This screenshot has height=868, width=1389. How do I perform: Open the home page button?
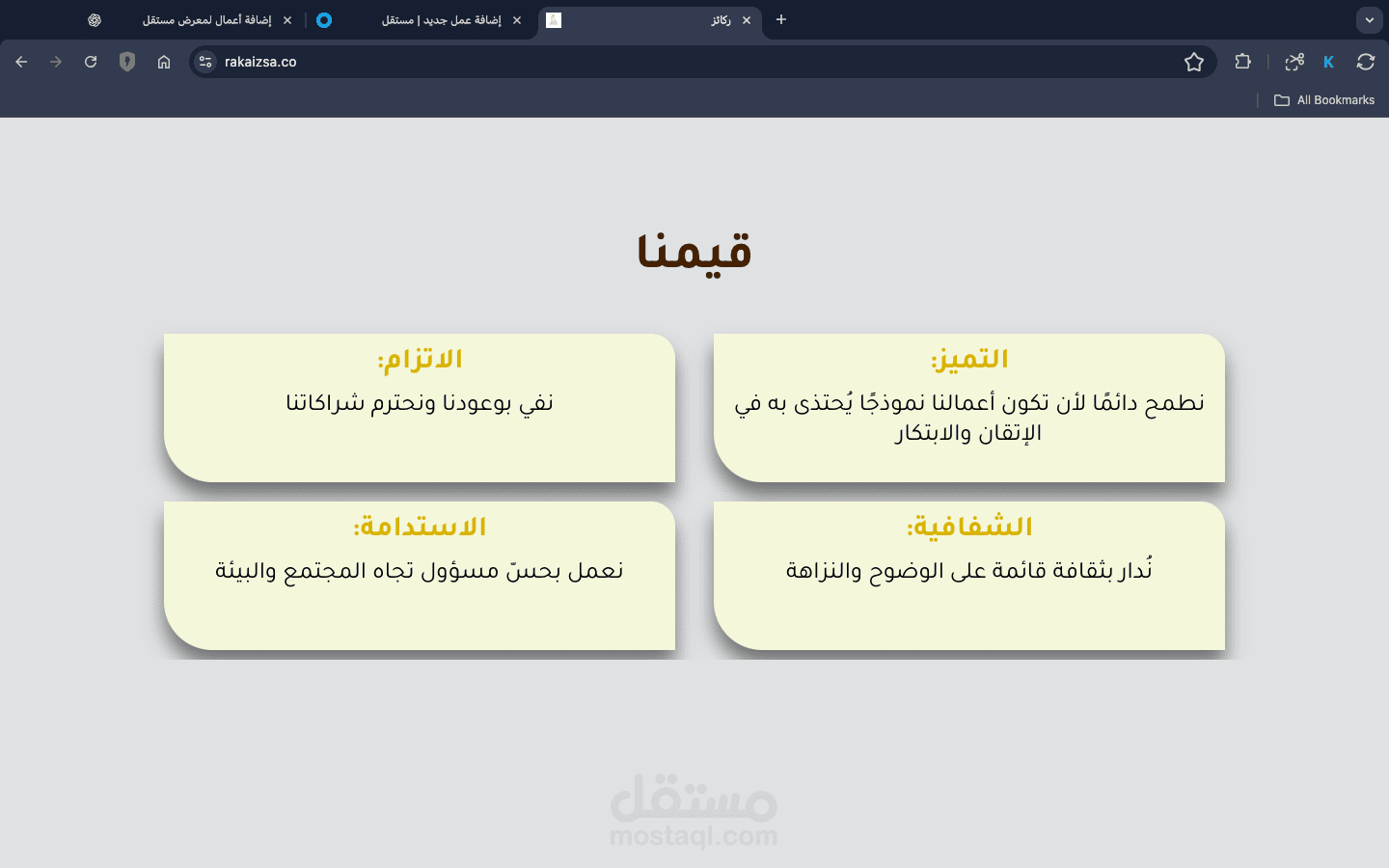164,62
